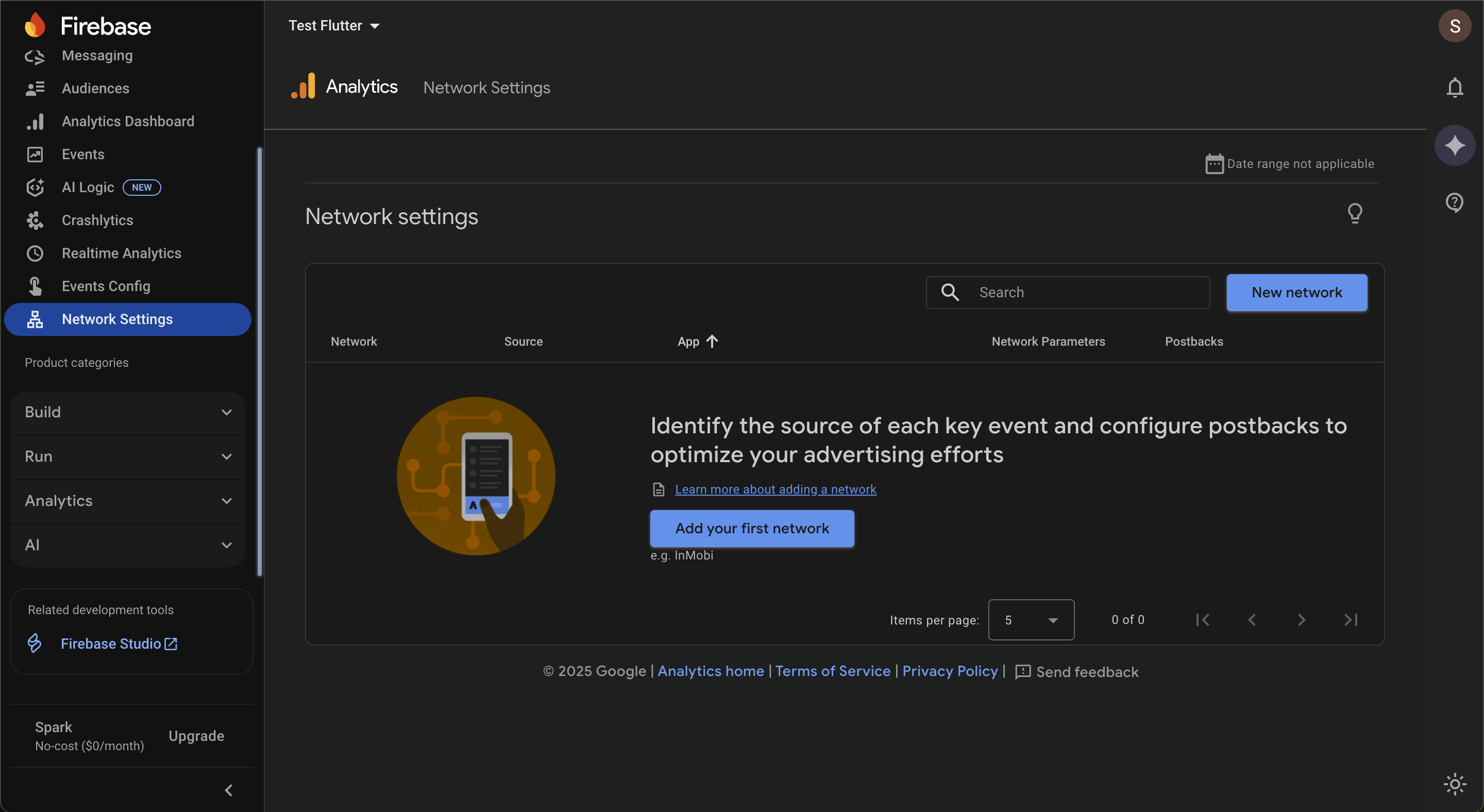1484x812 pixels.
Task: Sort by App column arrow
Action: pos(712,342)
